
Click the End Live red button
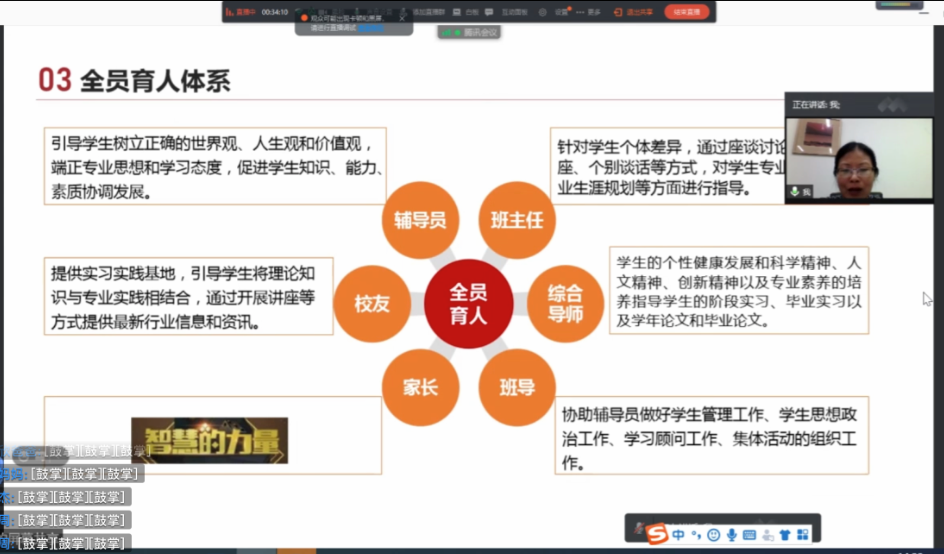click(687, 12)
